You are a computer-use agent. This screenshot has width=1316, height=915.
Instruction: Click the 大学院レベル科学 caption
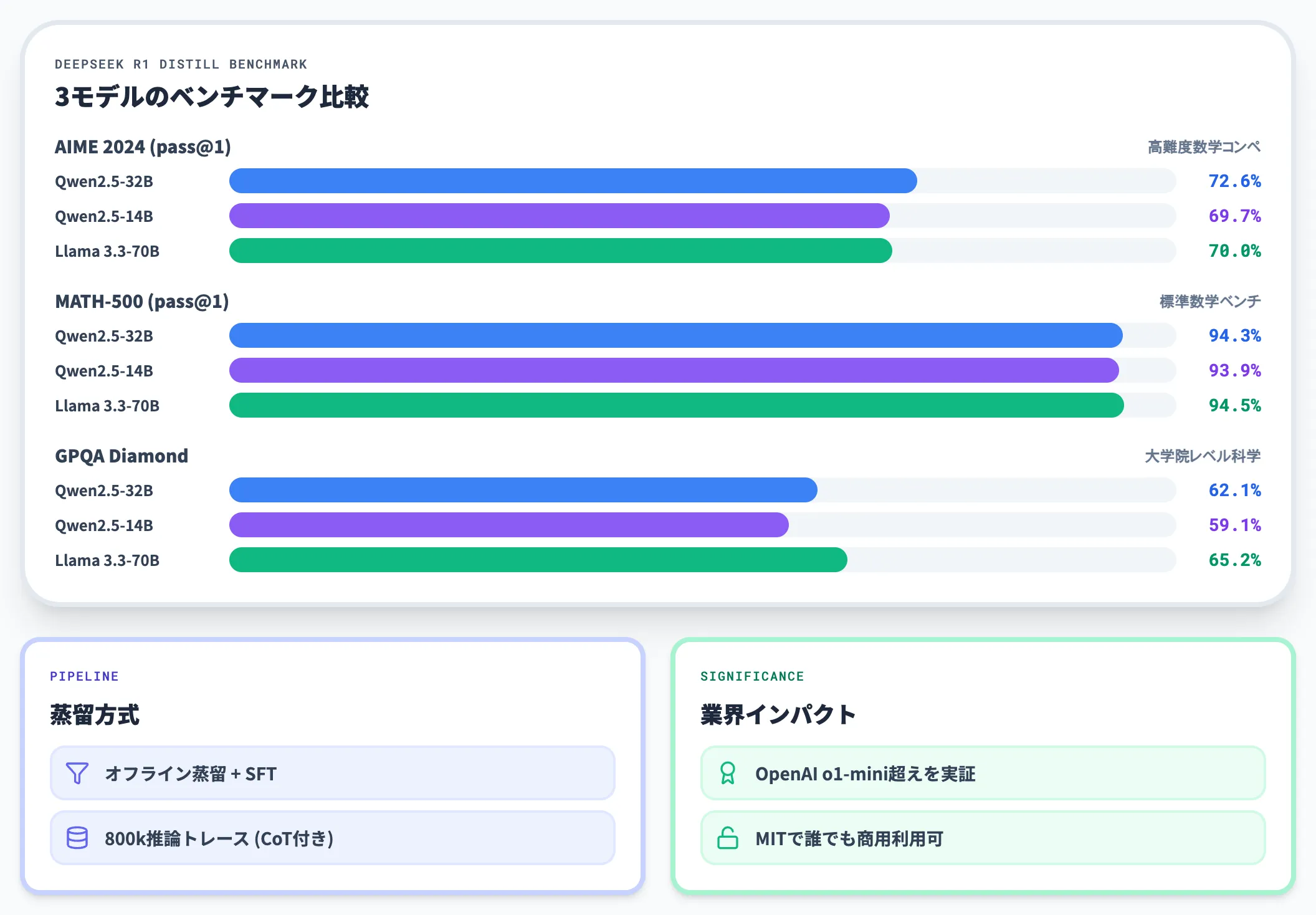pos(1203,456)
